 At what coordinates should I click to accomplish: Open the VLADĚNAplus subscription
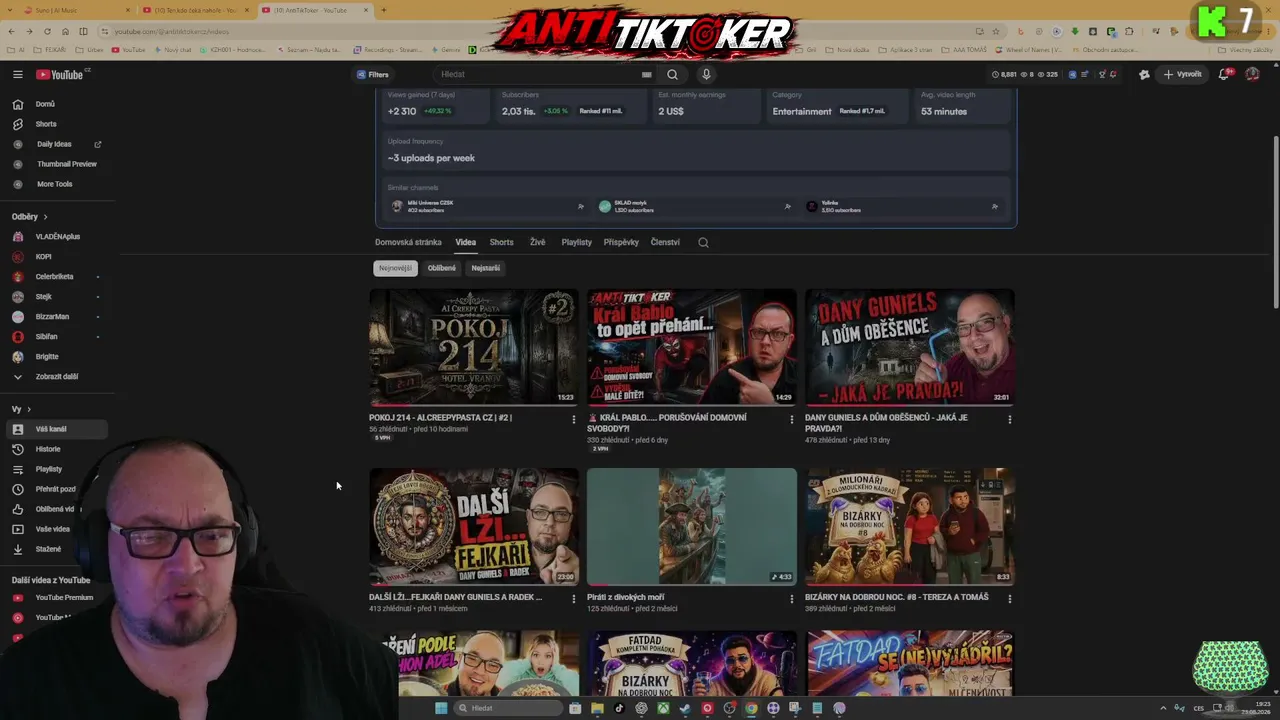pos(55,237)
